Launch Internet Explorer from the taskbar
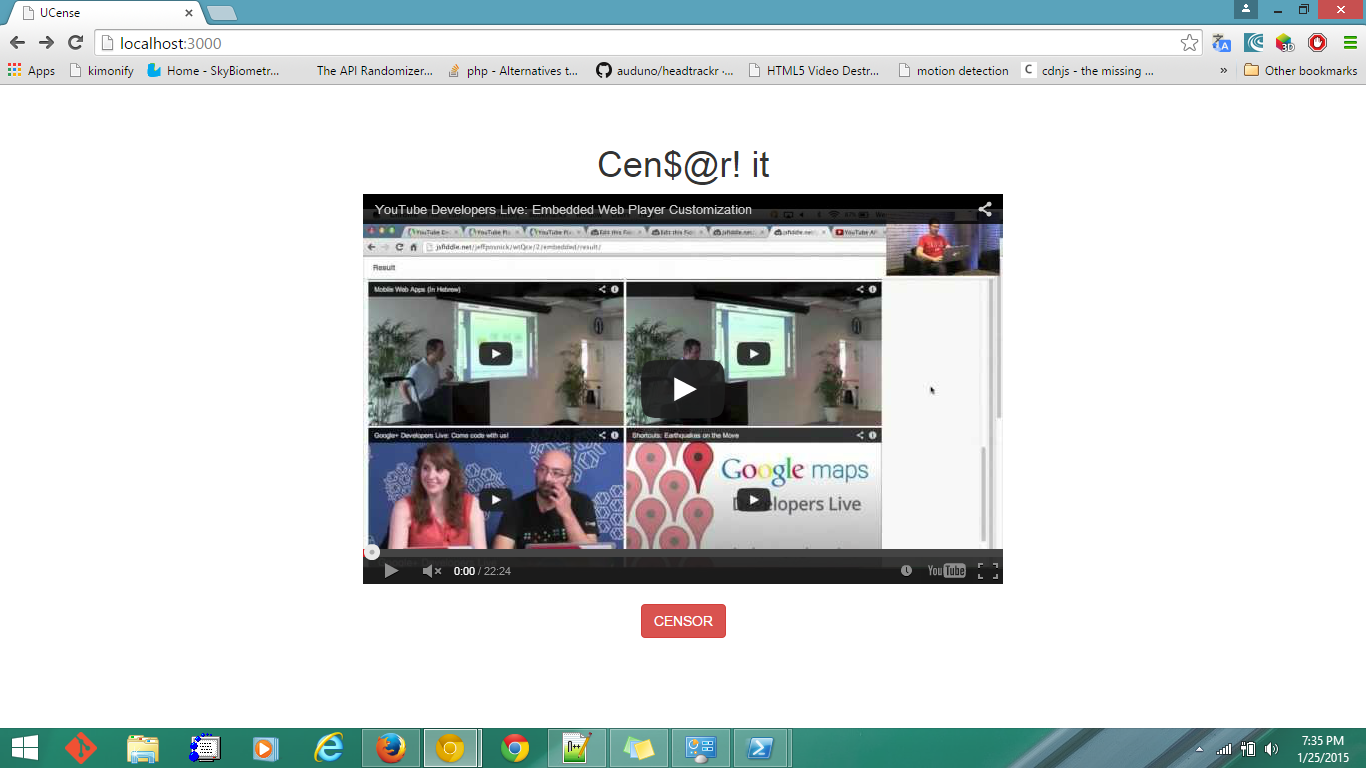The width and height of the screenshot is (1366, 768). pyautogui.click(x=328, y=748)
